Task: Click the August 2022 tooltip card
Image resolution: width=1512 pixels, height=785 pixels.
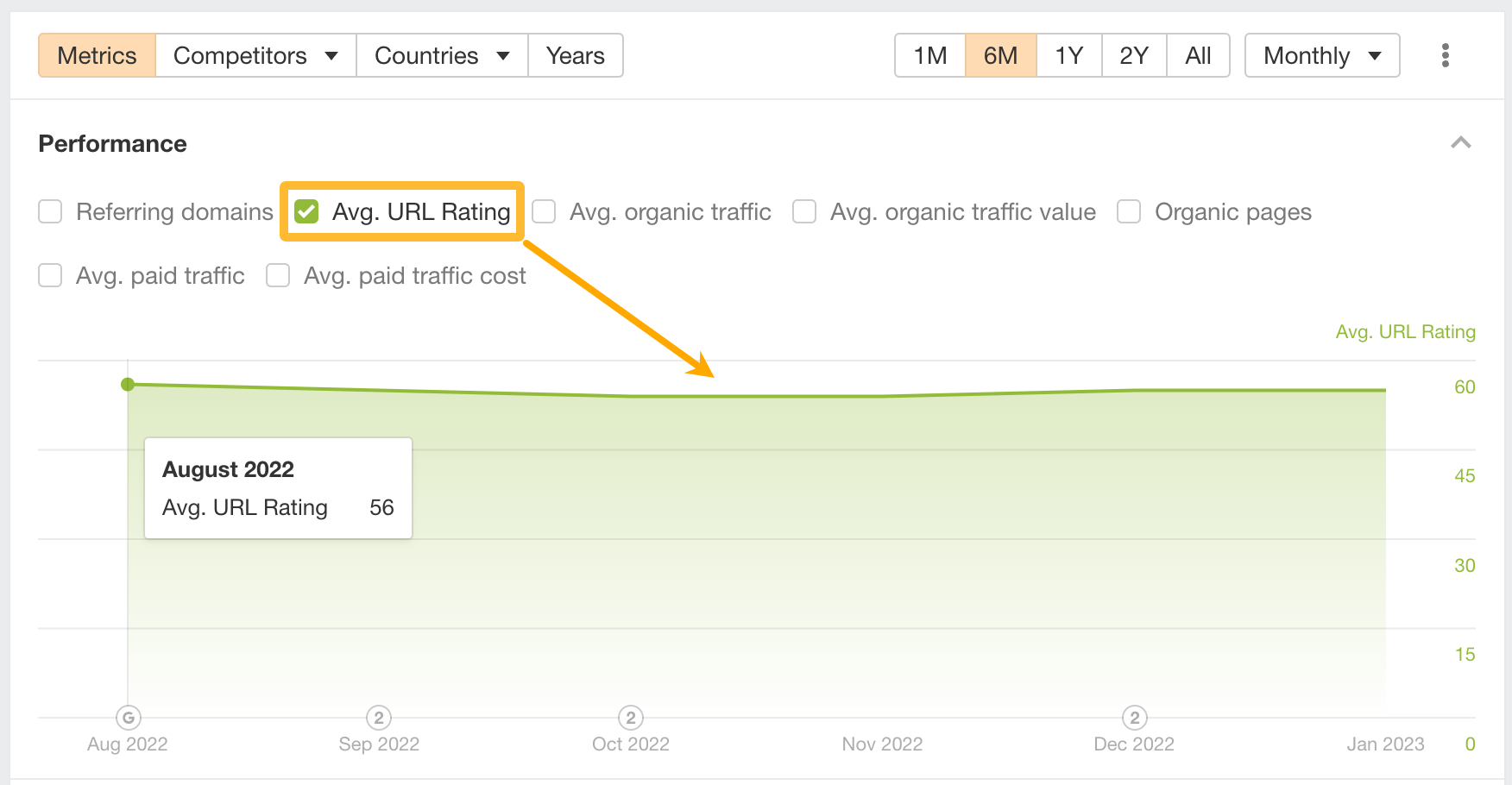Action: pos(278,488)
